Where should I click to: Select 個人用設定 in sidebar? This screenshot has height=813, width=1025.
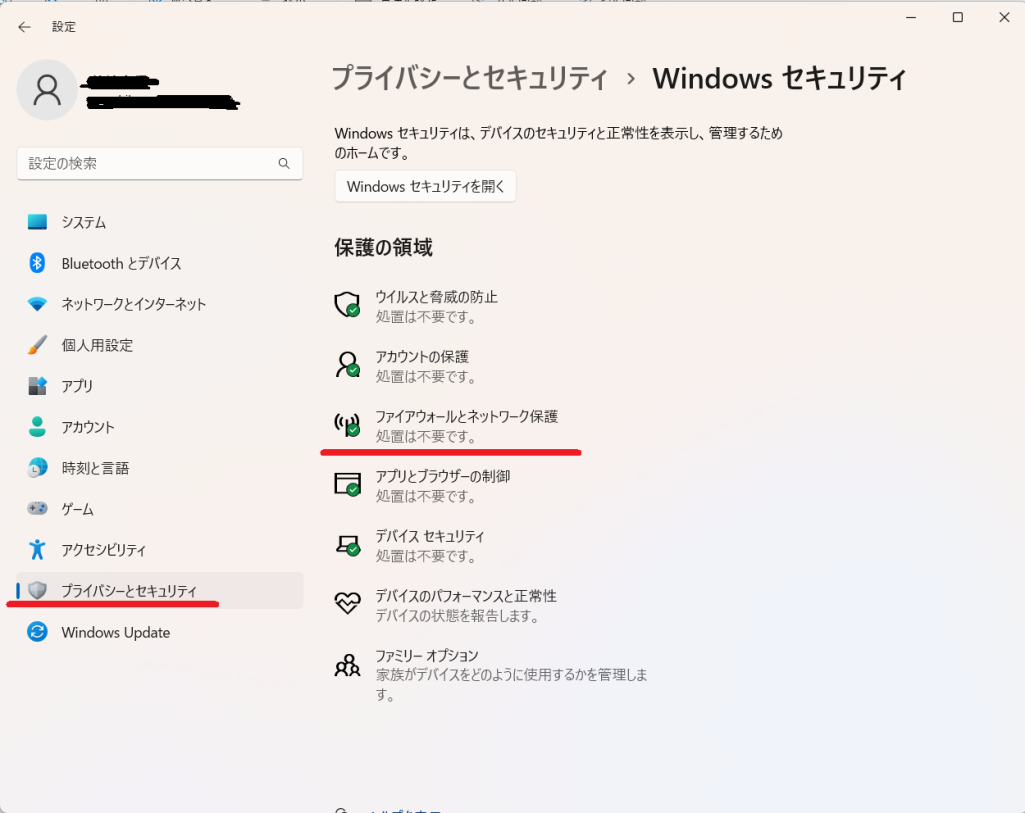tap(160, 345)
